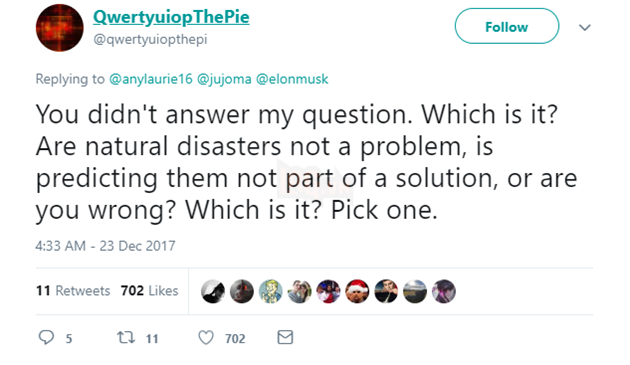This screenshot has height=365, width=630.
Task: Click the Santa hat liker avatar
Action: 357,291
